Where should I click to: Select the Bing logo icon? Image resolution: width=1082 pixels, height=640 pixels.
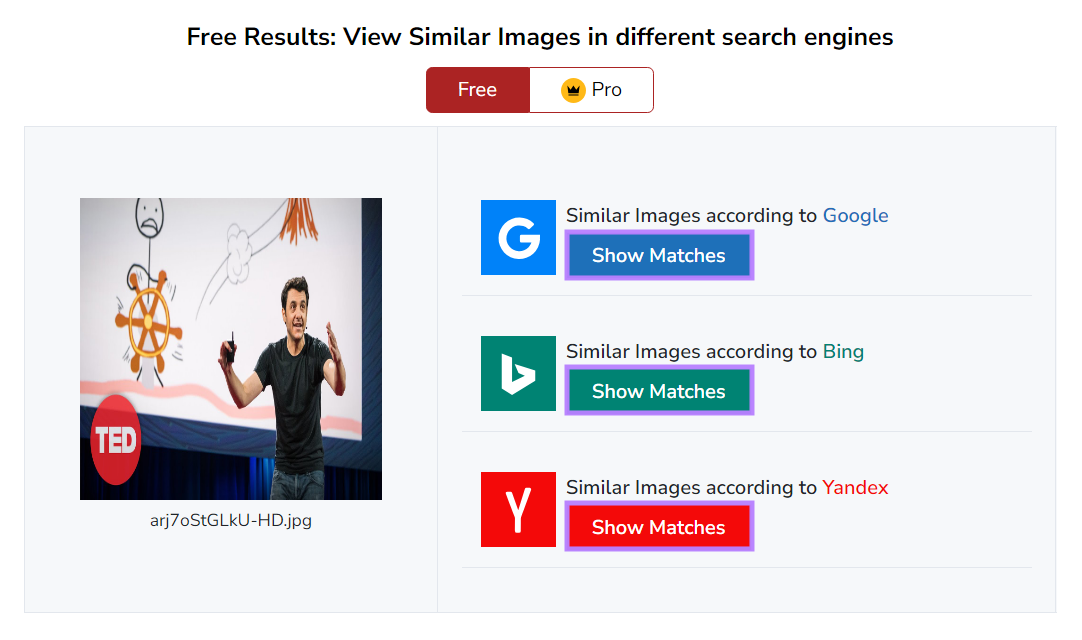coord(518,373)
